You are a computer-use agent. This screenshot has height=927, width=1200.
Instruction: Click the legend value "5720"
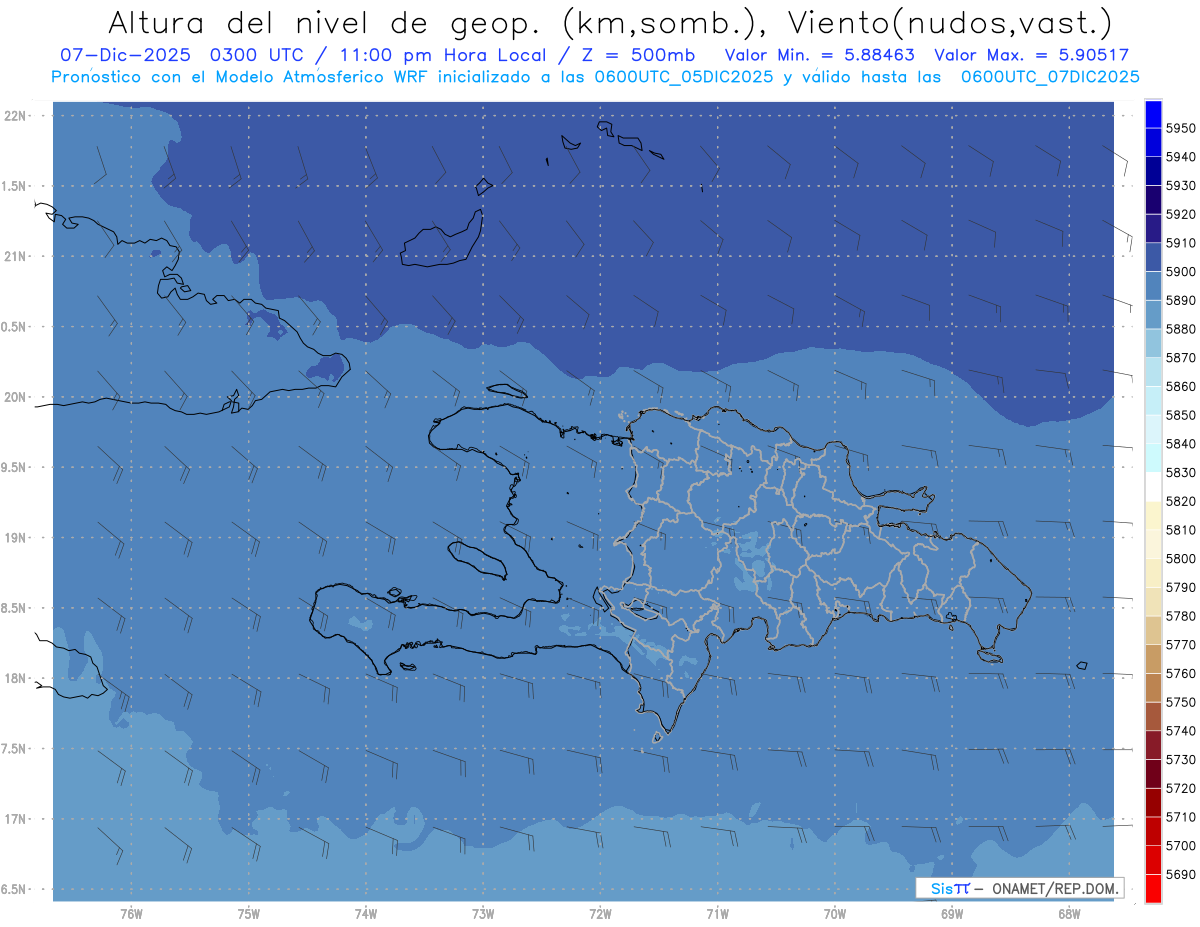1181,788
